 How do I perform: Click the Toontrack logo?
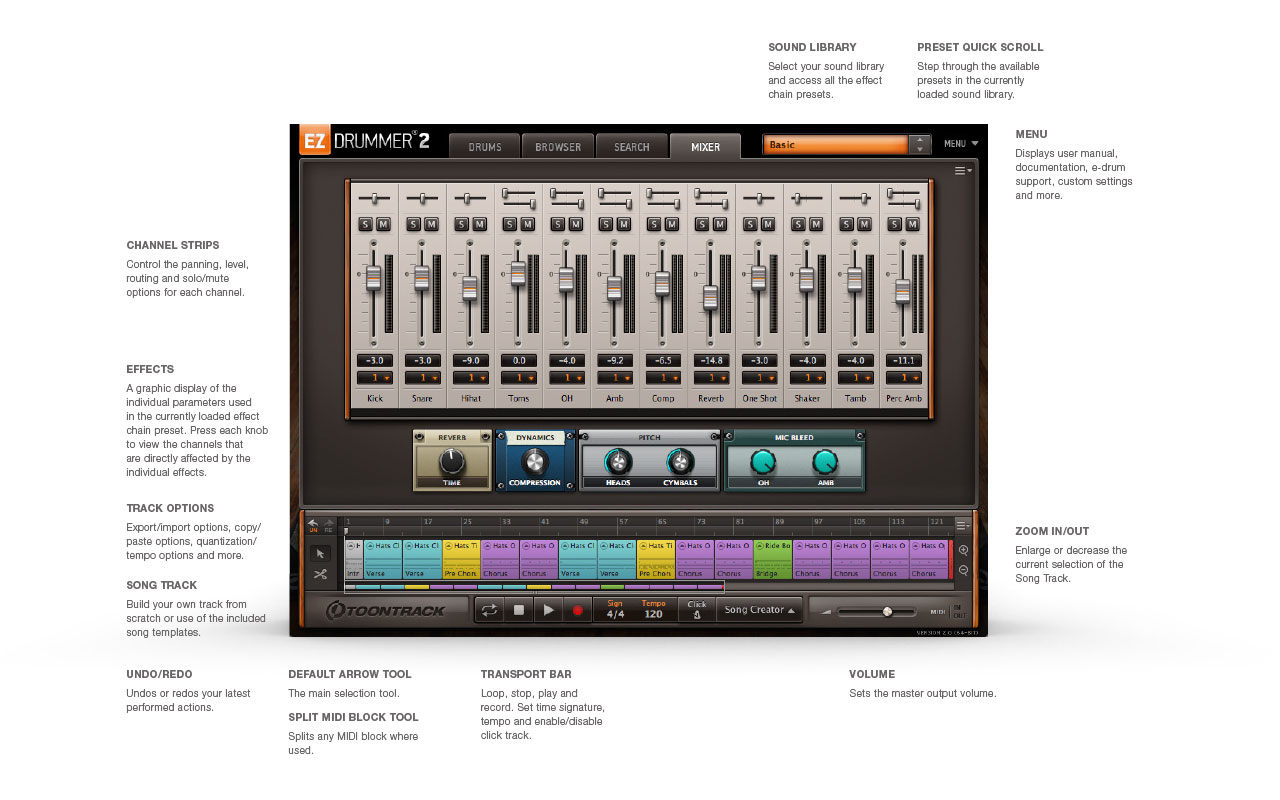pyautogui.click(x=386, y=610)
